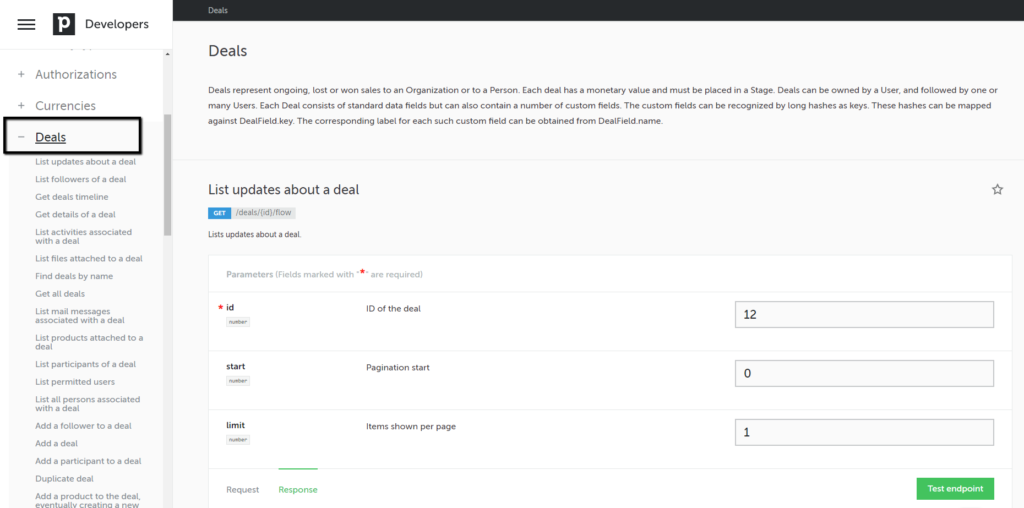Open the hamburger menu icon
1024x508 pixels.
click(x=26, y=25)
